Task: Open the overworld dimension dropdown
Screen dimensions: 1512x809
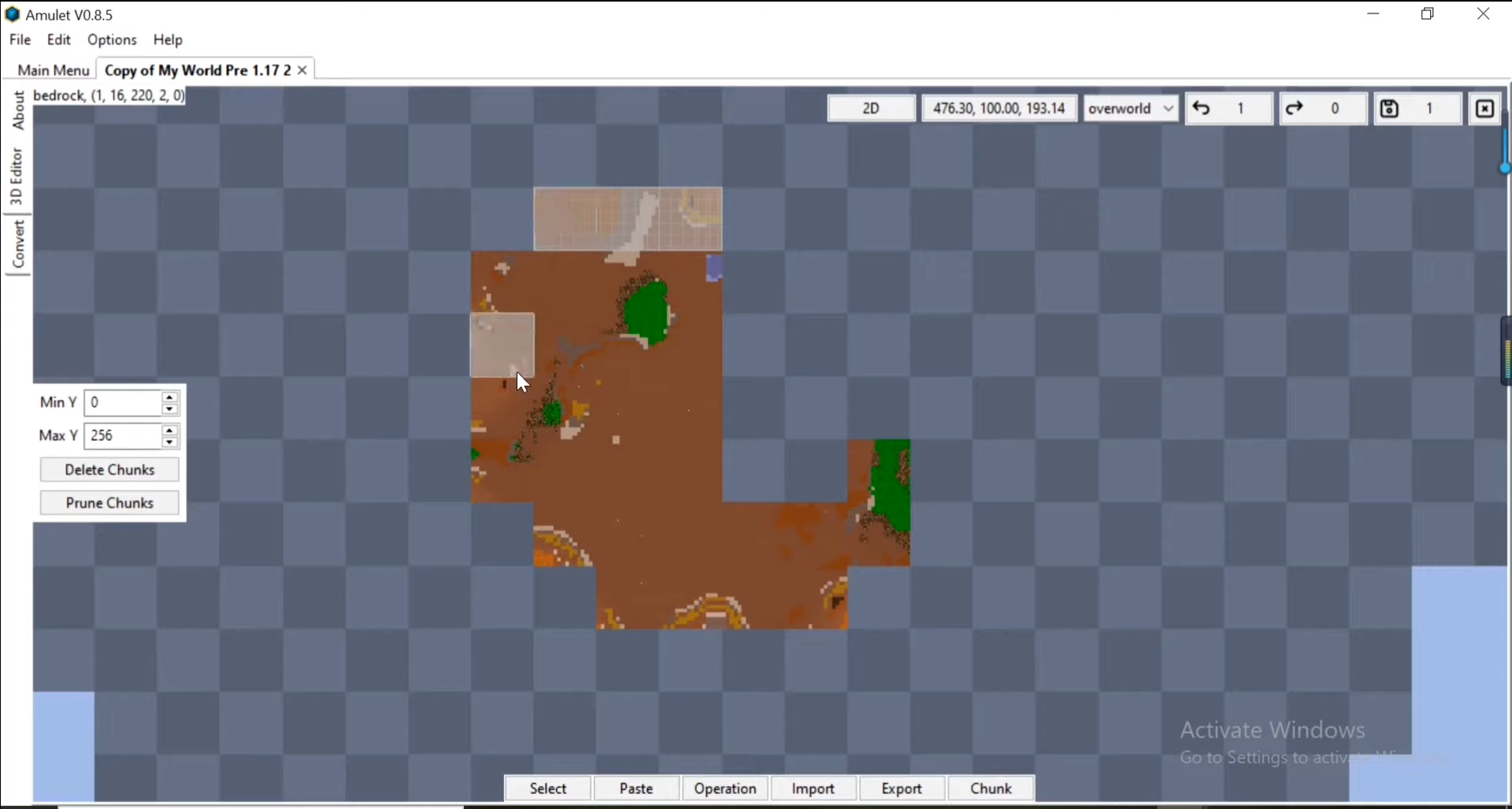Action: click(x=1131, y=108)
